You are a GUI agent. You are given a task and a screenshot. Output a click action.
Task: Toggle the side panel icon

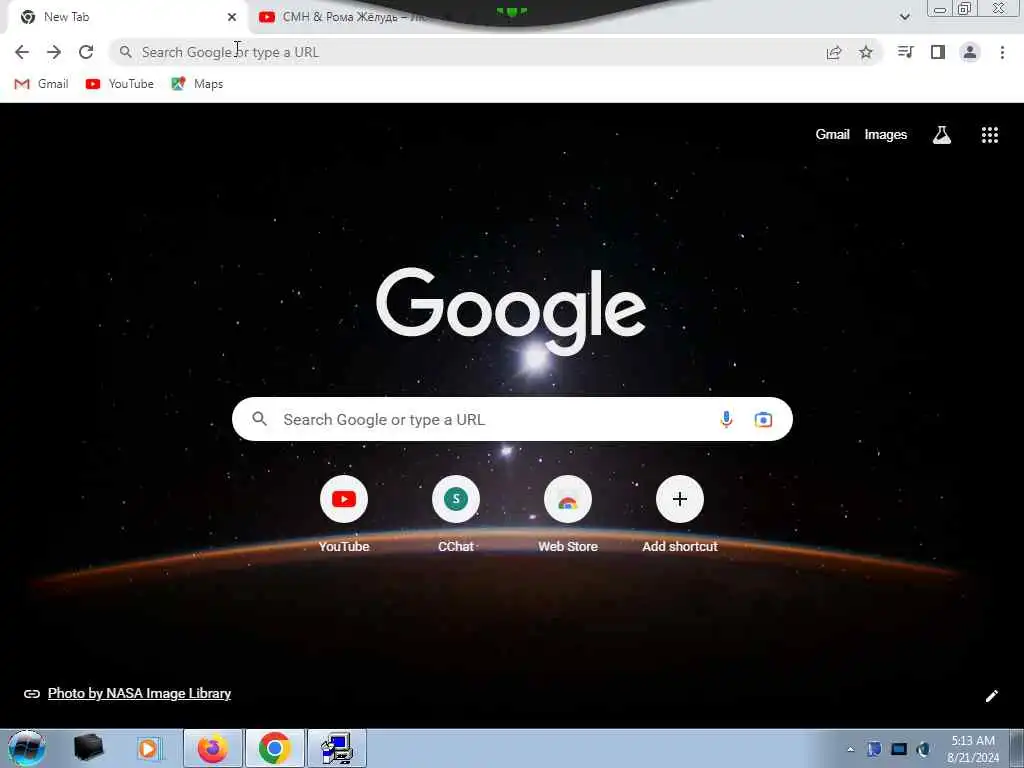click(938, 52)
